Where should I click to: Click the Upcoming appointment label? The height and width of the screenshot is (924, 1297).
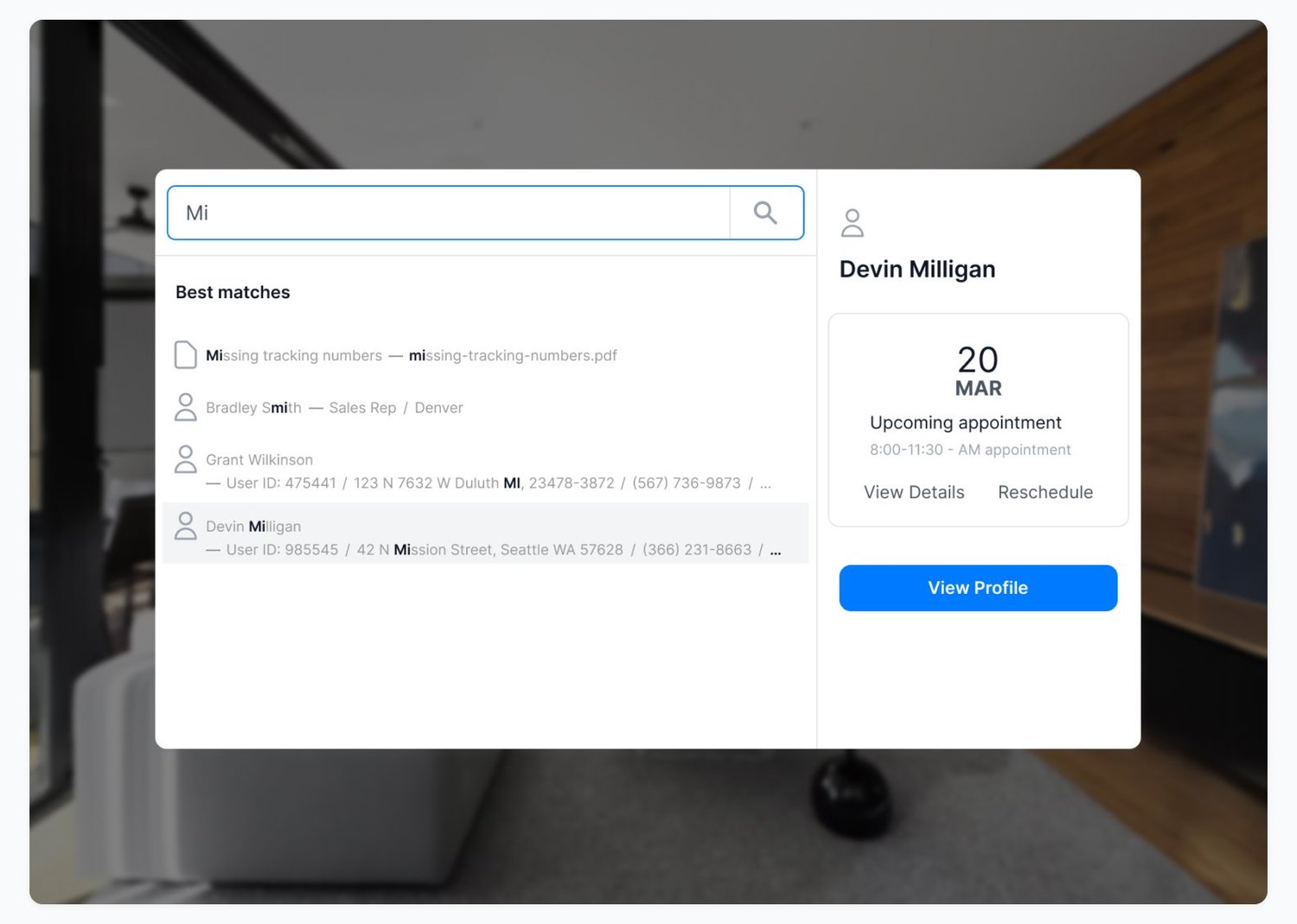[x=965, y=423]
